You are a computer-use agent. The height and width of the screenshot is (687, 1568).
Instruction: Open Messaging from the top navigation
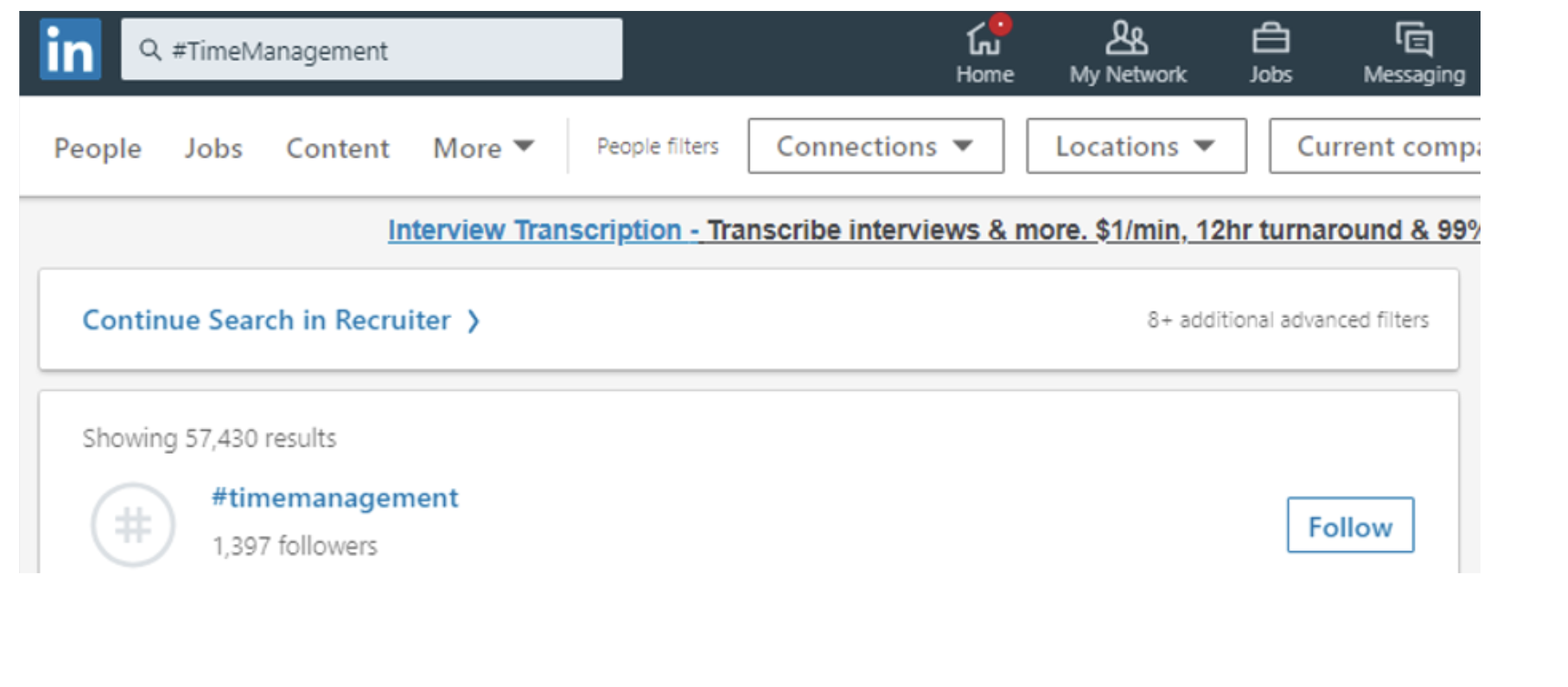(x=1414, y=52)
